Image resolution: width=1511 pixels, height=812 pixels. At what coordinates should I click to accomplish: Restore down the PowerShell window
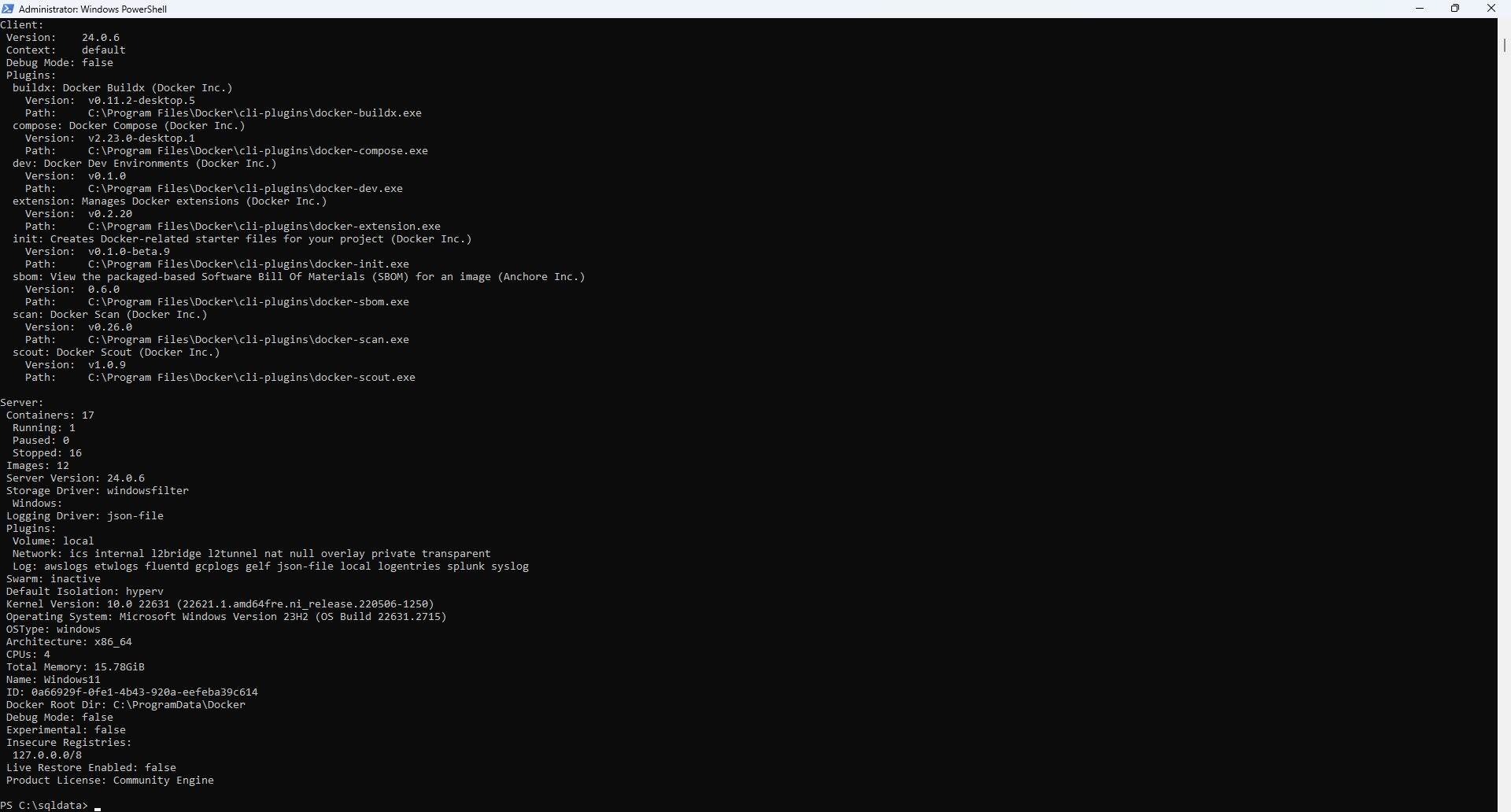[x=1455, y=9]
